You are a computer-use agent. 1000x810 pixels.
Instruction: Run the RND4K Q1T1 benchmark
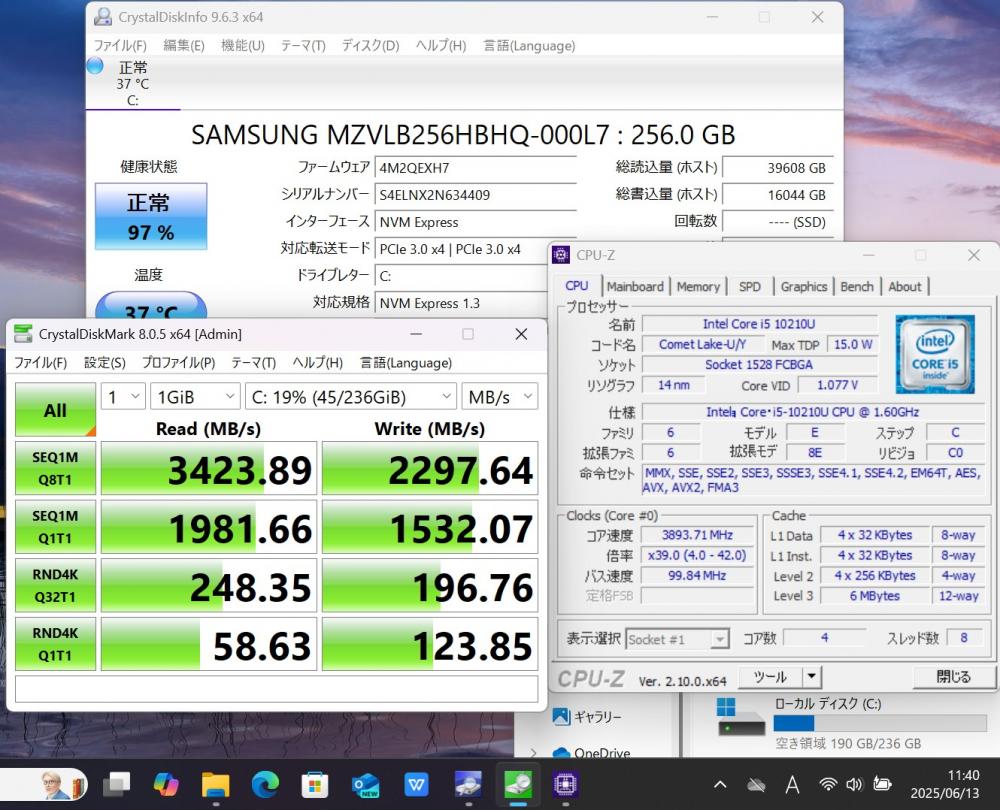coord(55,644)
